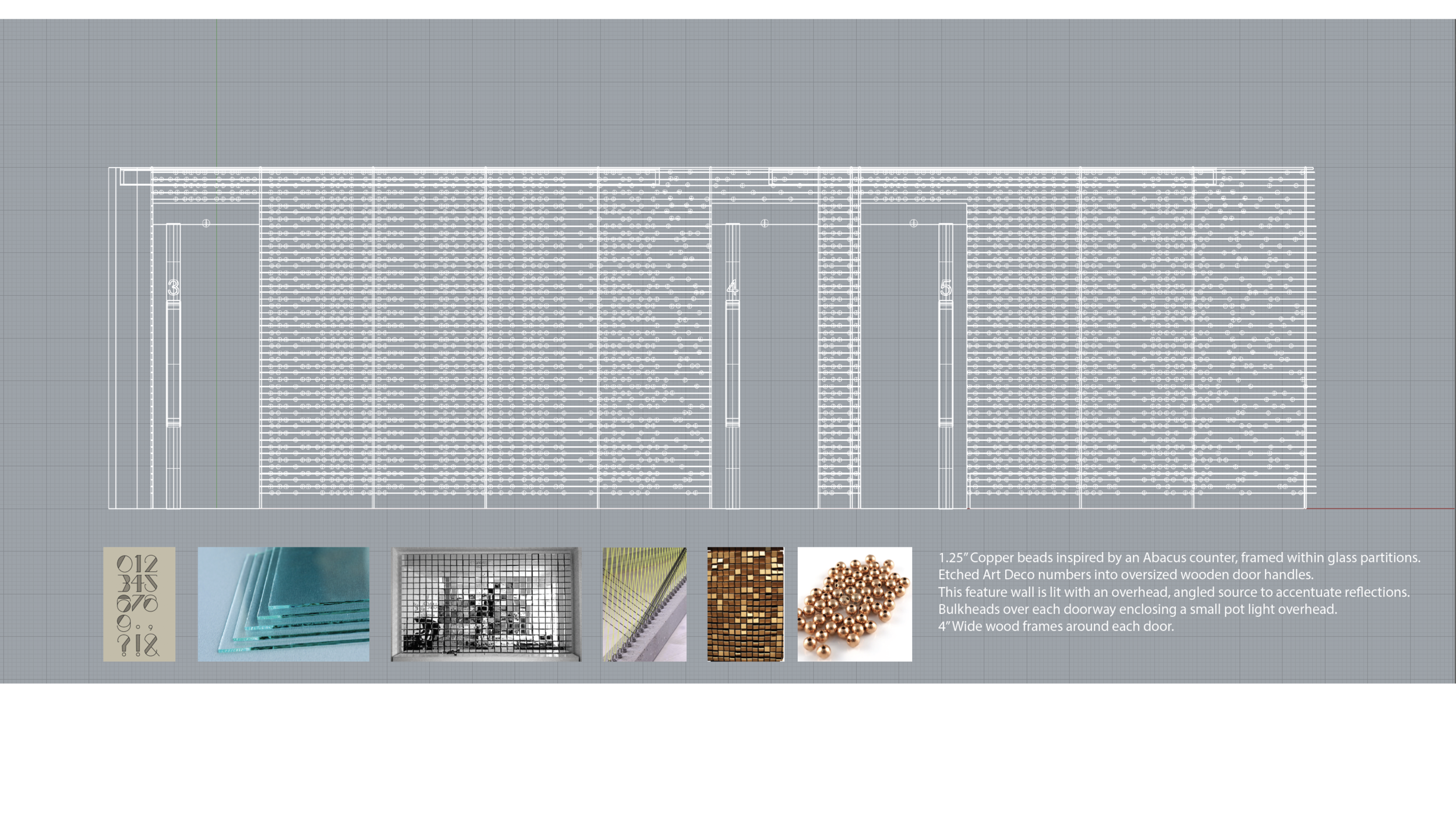Click the loose copper beads photo
The height and width of the screenshot is (817, 1456).
point(854,604)
